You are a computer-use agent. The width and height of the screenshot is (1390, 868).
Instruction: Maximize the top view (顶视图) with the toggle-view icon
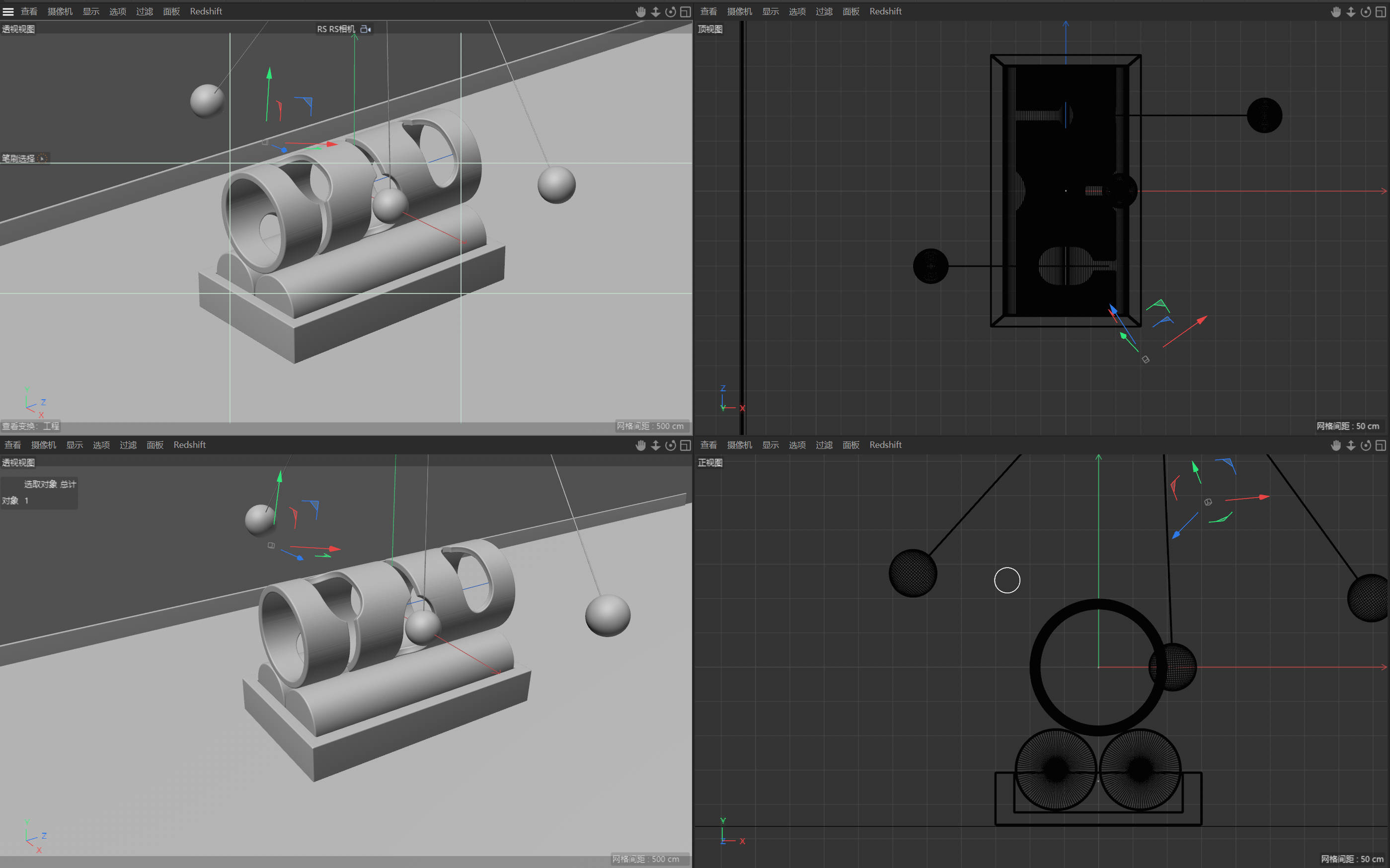tap(1380, 11)
